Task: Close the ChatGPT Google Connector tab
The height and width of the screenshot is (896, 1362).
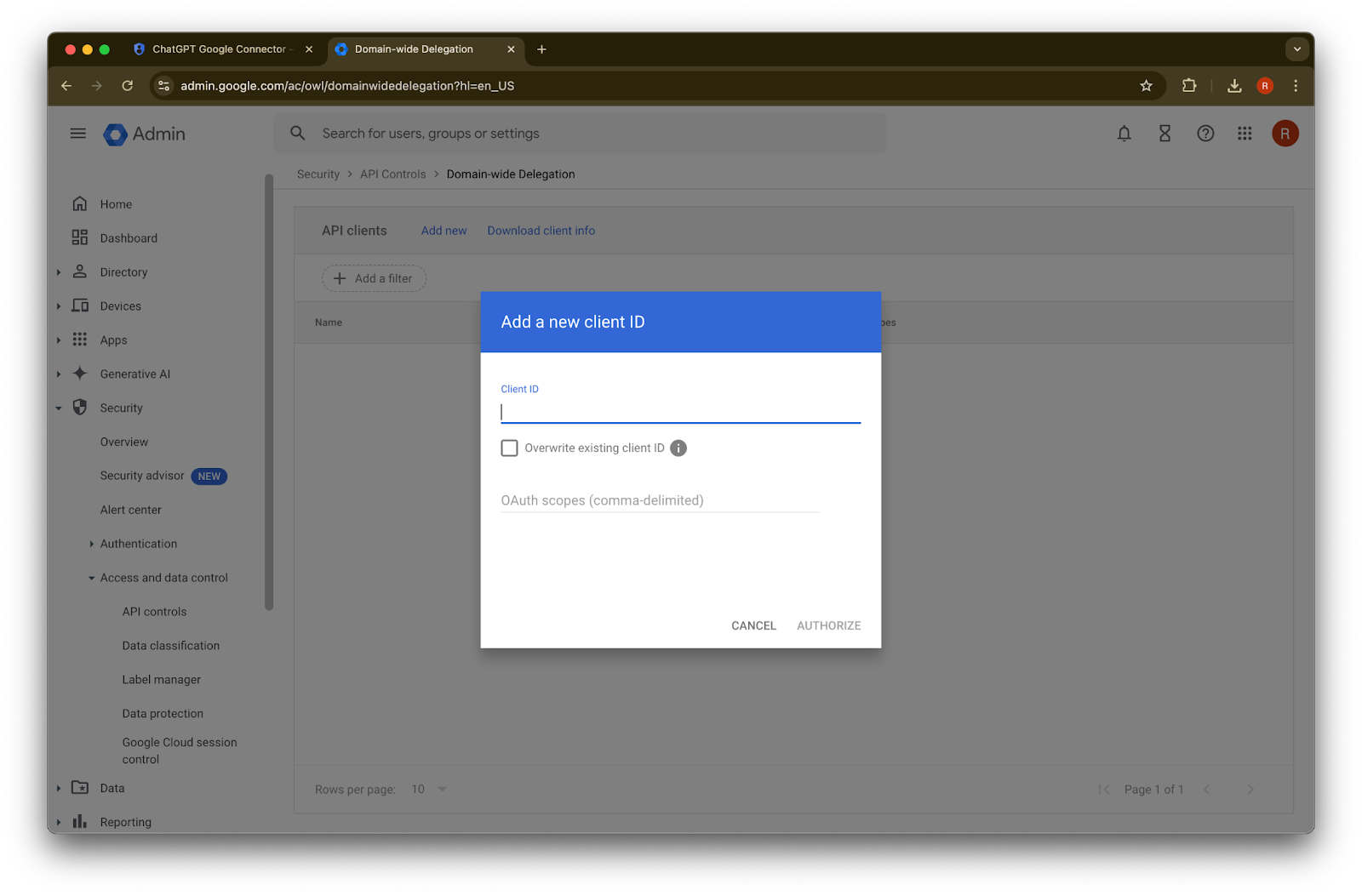Action: pos(309,49)
